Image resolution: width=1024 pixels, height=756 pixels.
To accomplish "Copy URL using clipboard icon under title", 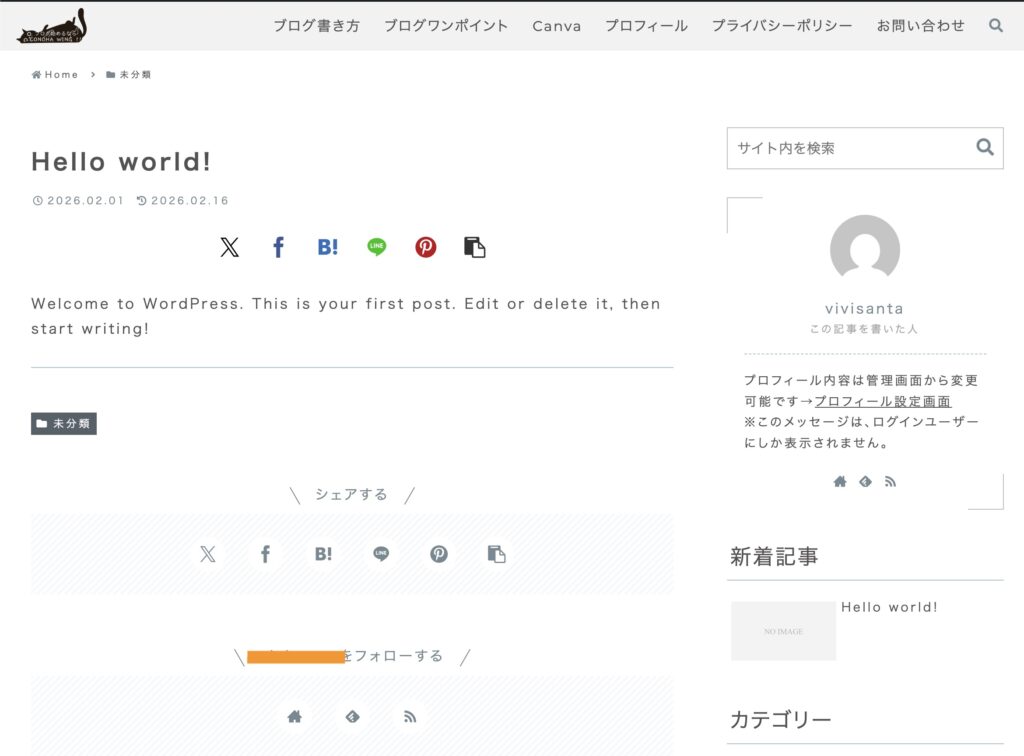I will click(x=475, y=247).
